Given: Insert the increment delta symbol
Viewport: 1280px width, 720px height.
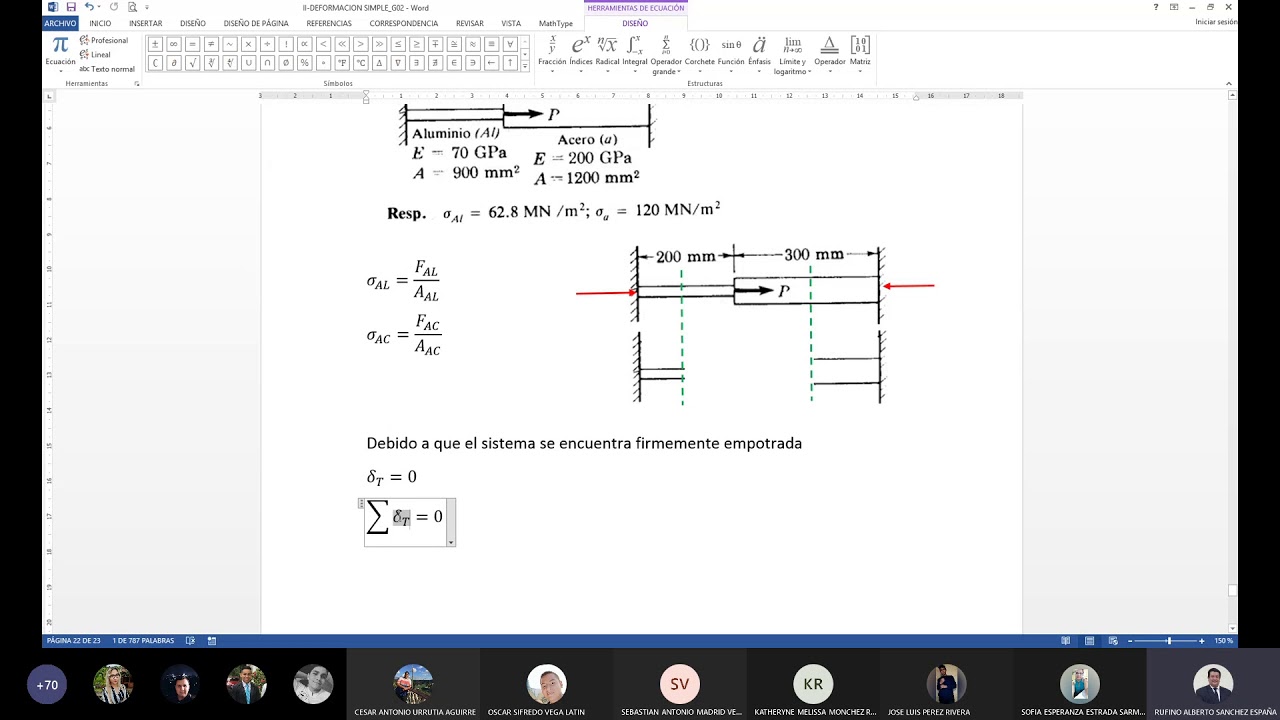Looking at the screenshot, I should (x=379, y=63).
